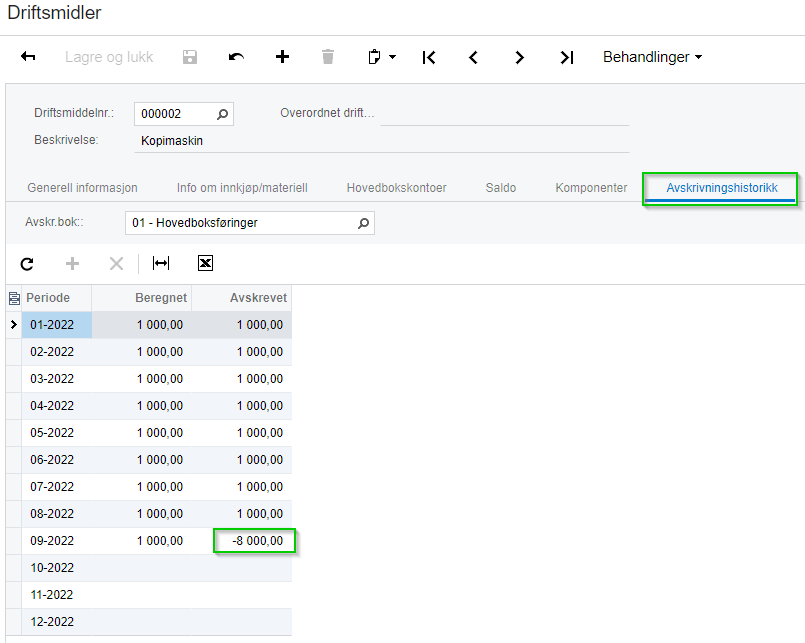Select the 10-2022 period cell

(x=56, y=568)
